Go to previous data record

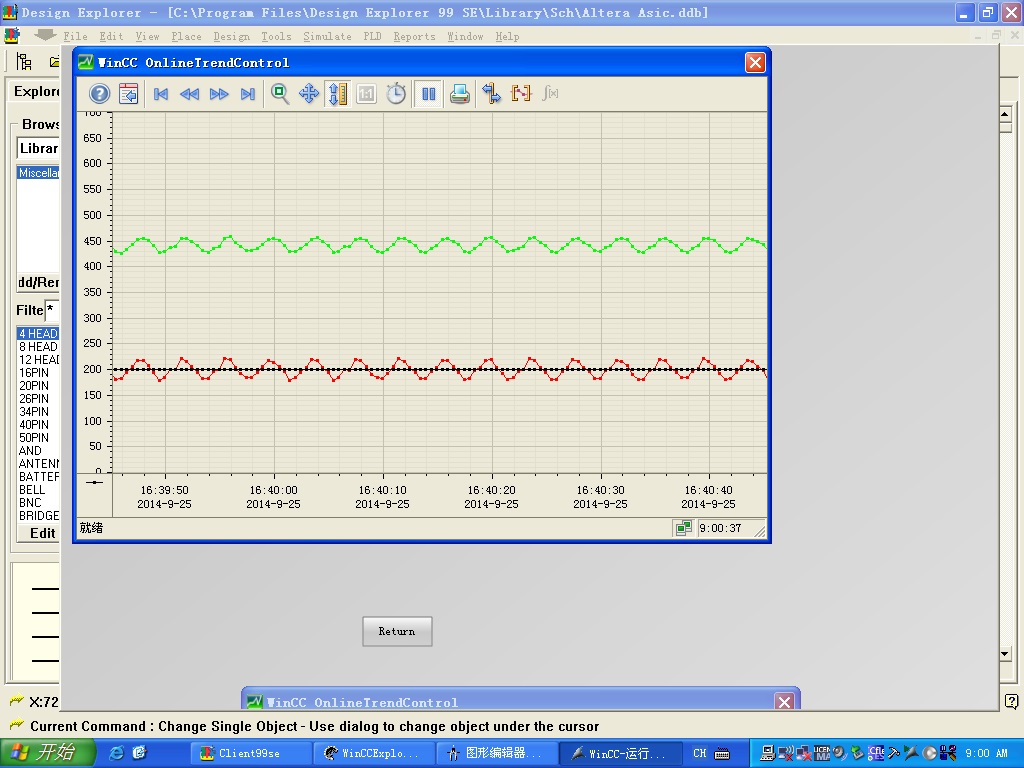(x=189, y=94)
